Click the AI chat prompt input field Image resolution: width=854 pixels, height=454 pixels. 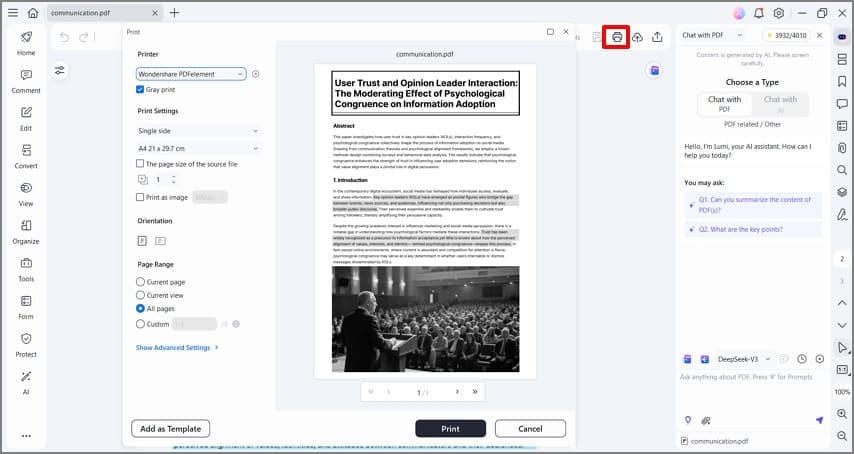point(750,377)
